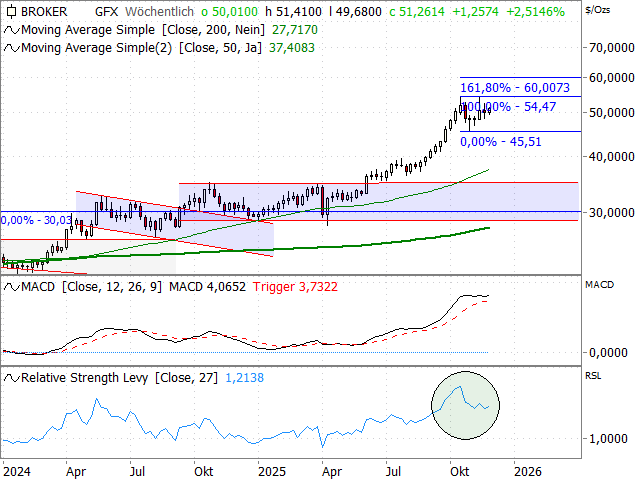This screenshot has height=480, width=640.
Task: Click the Moving Average Simple(2) indicator icon
Action: [10, 47]
